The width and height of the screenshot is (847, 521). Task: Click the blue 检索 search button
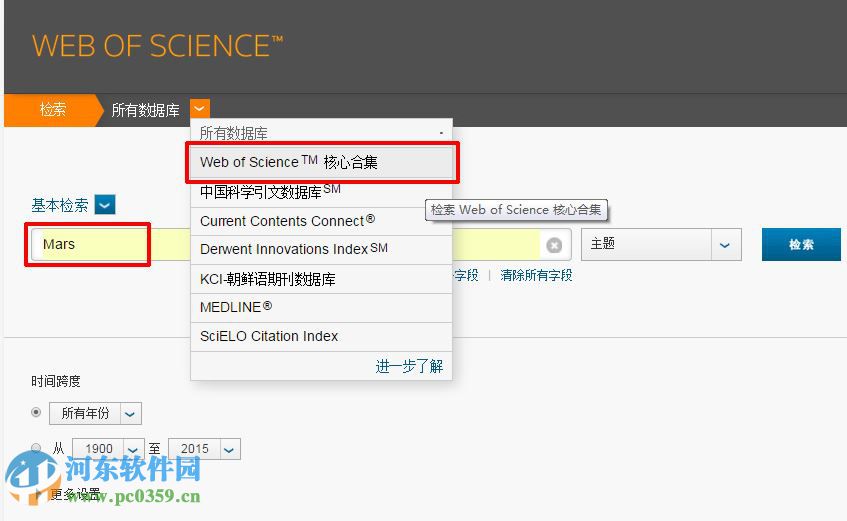801,244
